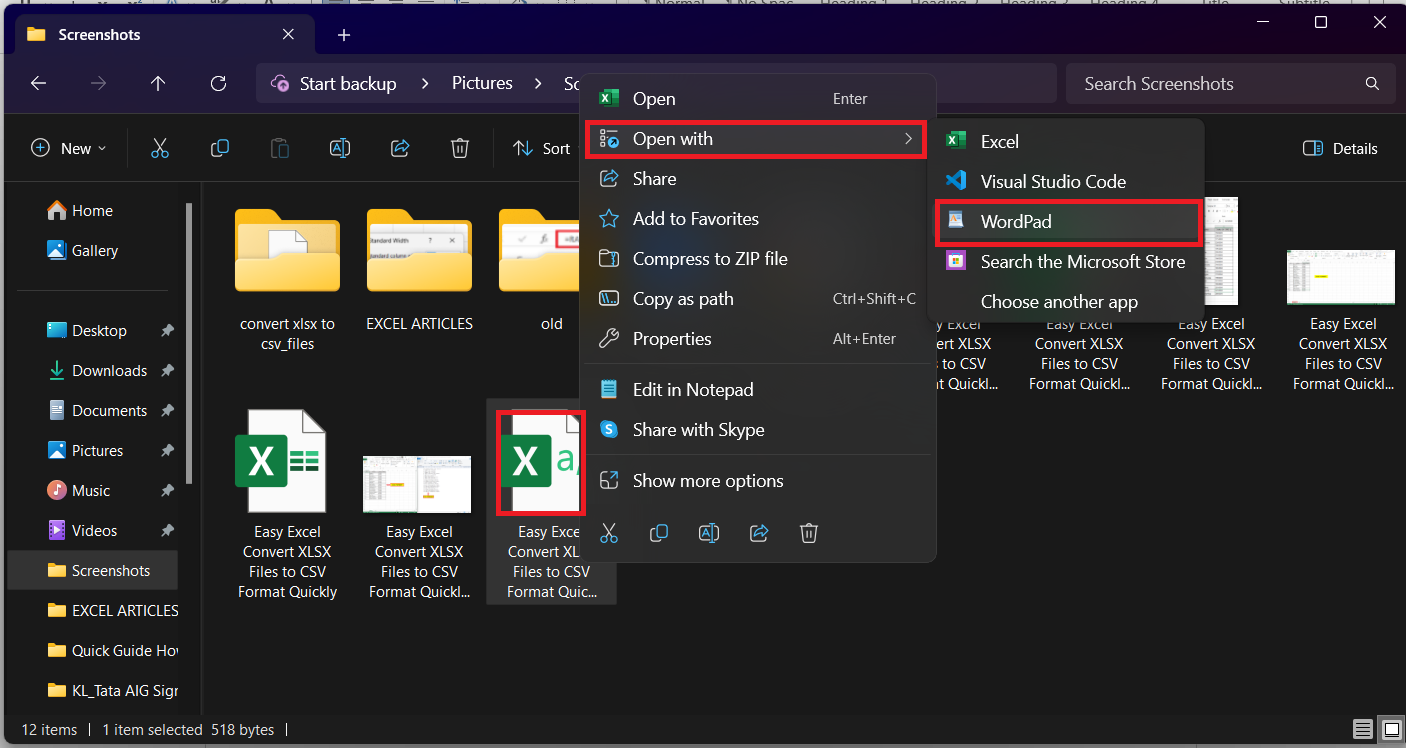Select the EXCEL ARTICLES folder thumbnail

[x=419, y=272]
